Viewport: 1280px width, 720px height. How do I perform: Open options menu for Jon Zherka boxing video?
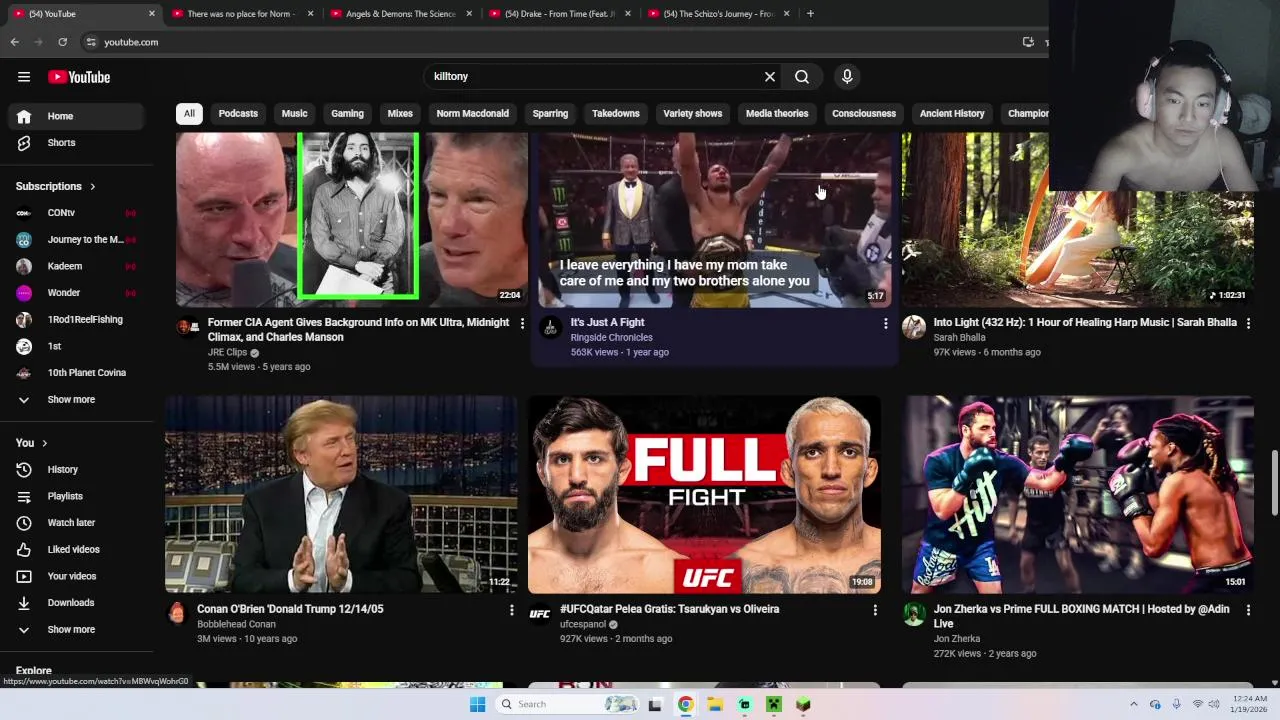point(1248,609)
